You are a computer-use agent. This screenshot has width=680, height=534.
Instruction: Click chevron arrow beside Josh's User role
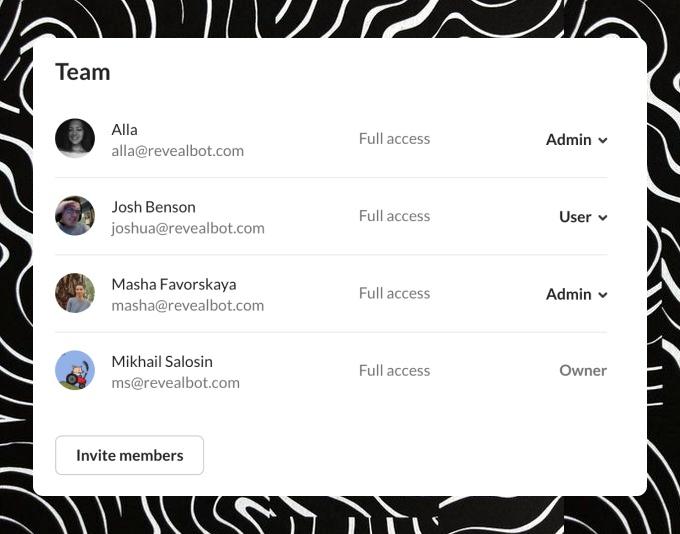click(x=602, y=217)
